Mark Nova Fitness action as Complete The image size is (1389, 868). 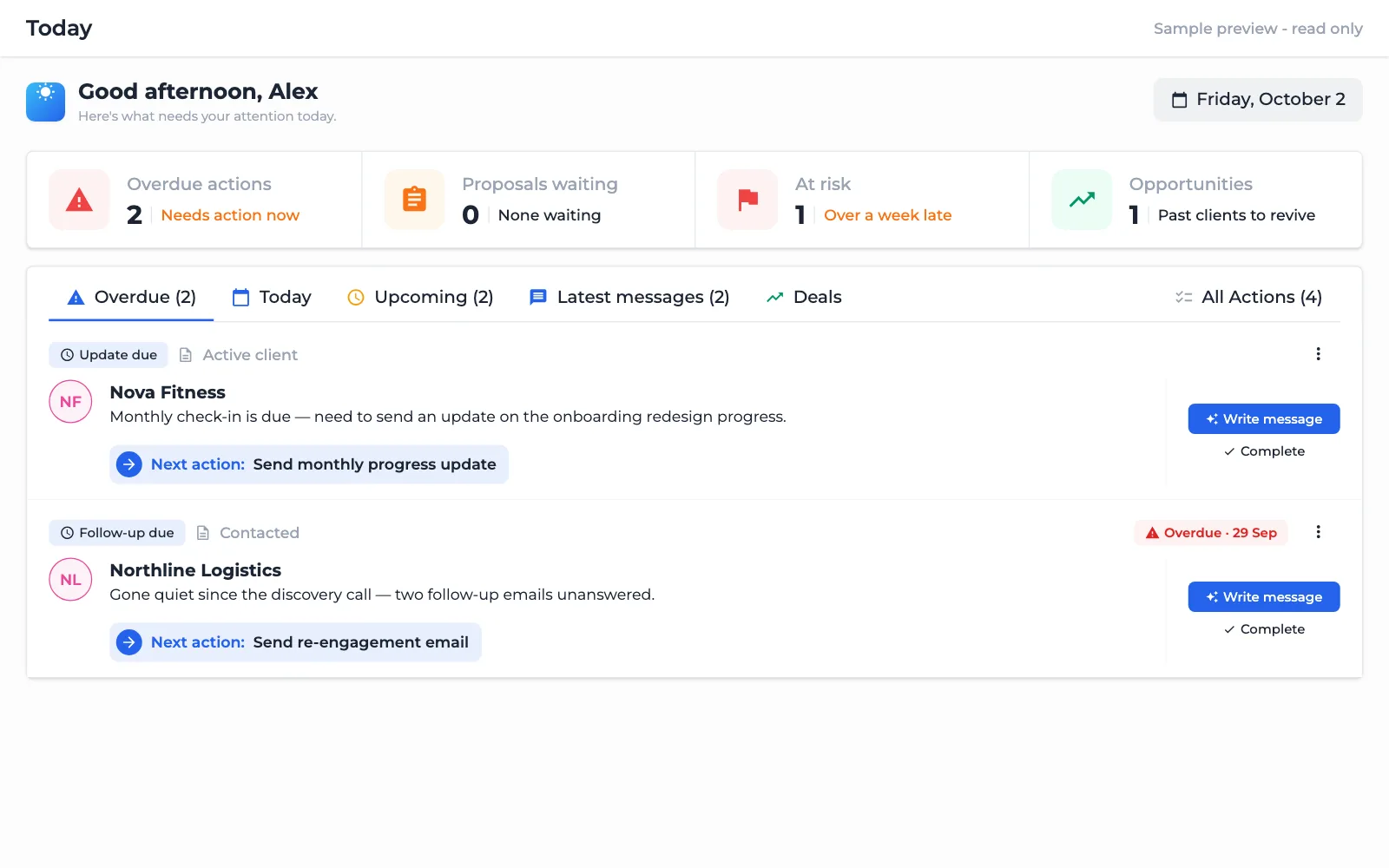(1264, 451)
